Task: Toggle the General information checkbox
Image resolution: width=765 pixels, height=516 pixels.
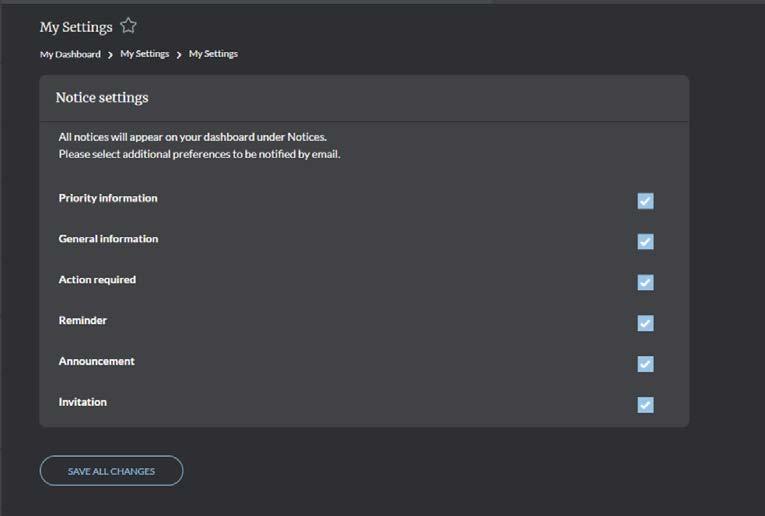Action: [645, 242]
